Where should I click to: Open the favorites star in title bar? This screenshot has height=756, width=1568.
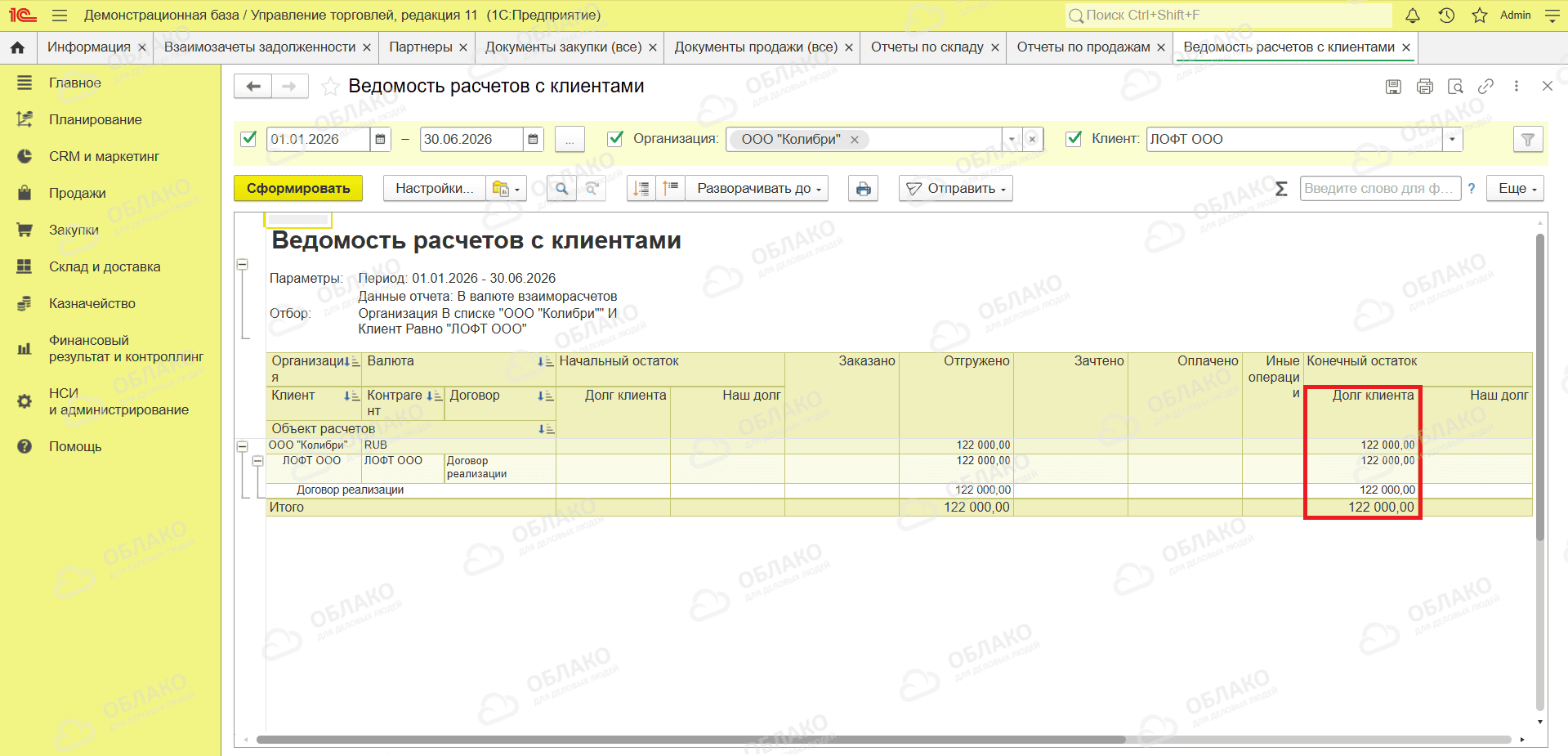coord(1480,16)
